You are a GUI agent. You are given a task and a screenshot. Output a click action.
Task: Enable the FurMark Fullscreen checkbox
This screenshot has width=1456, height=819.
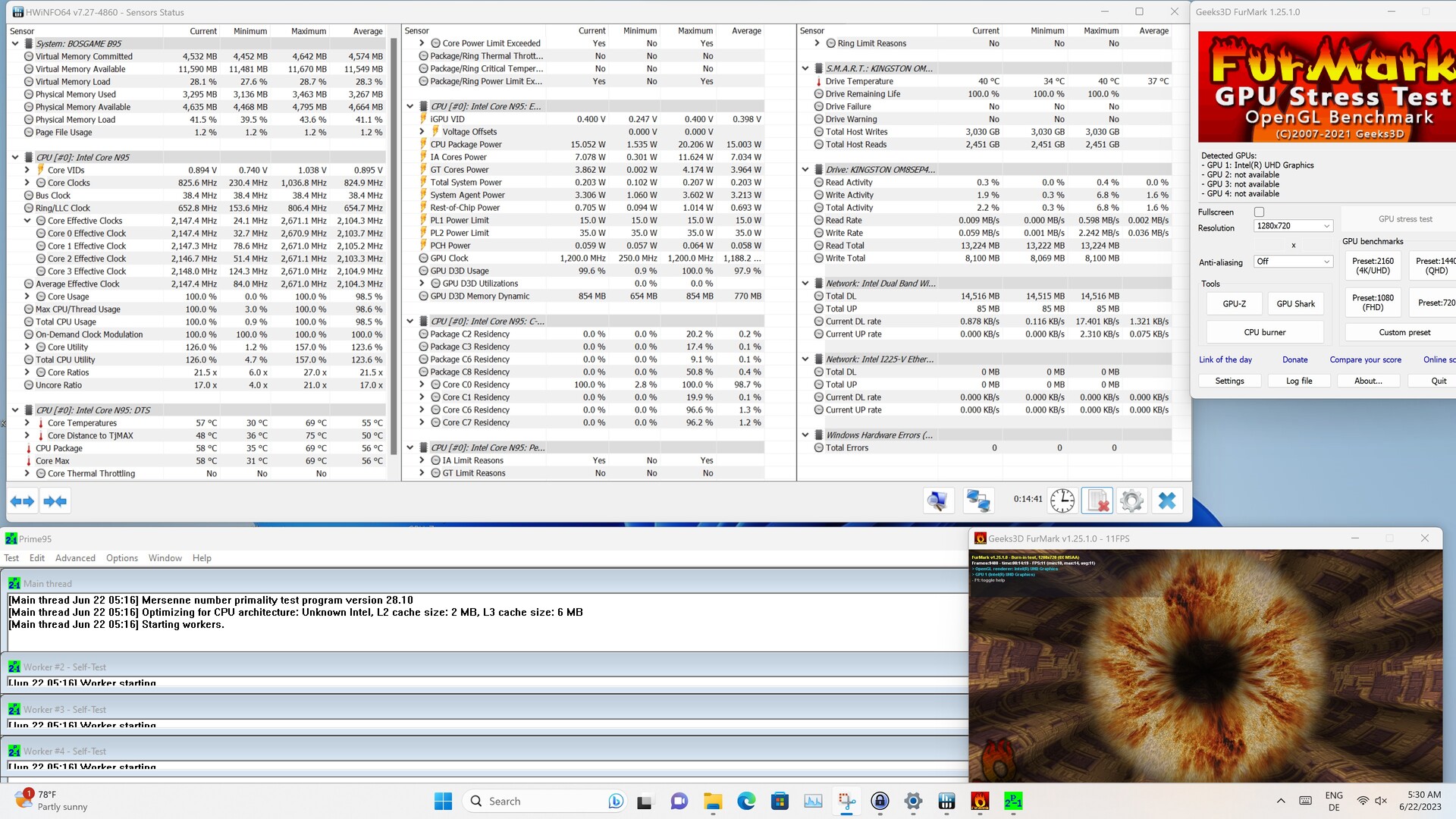coord(1259,212)
